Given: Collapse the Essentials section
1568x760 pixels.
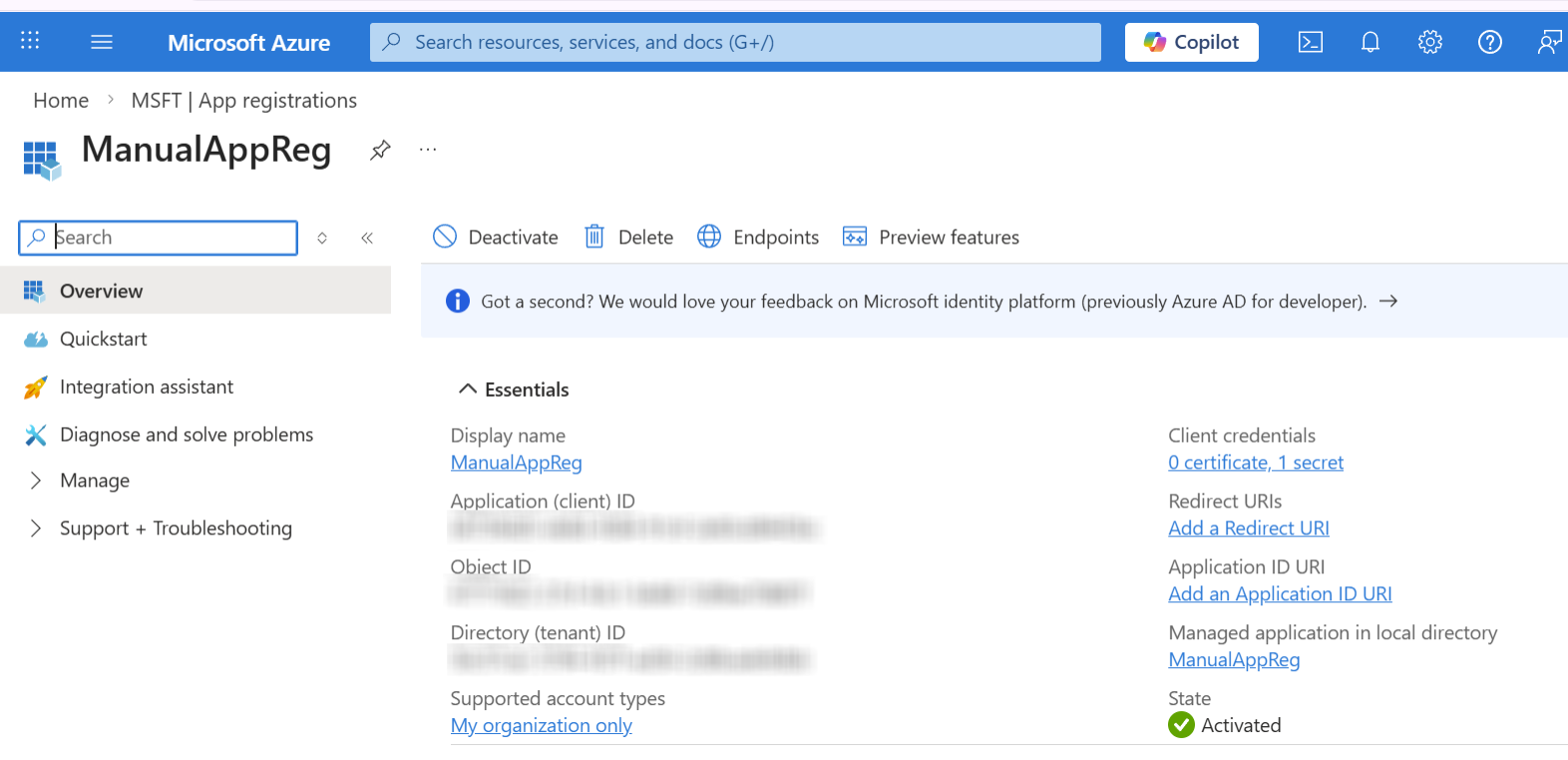Looking at the screenshot, I should [467, 389].
